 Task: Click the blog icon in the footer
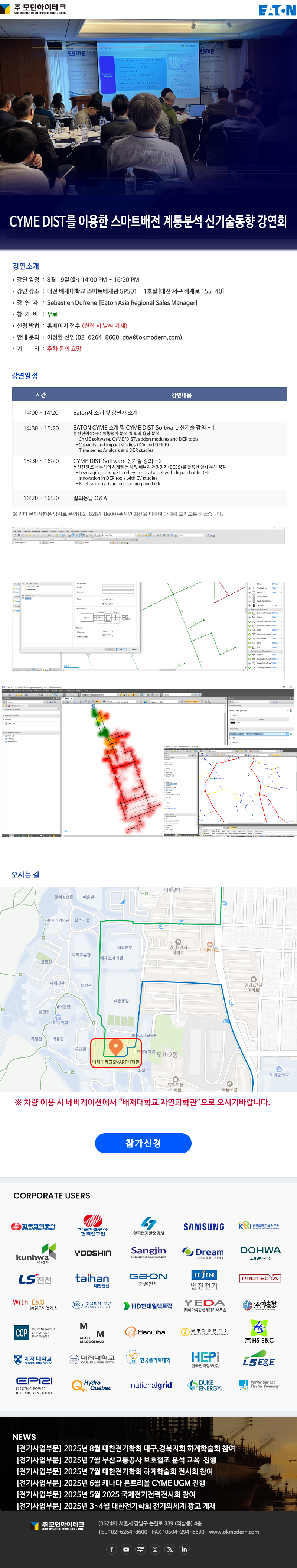point(141,1549)
